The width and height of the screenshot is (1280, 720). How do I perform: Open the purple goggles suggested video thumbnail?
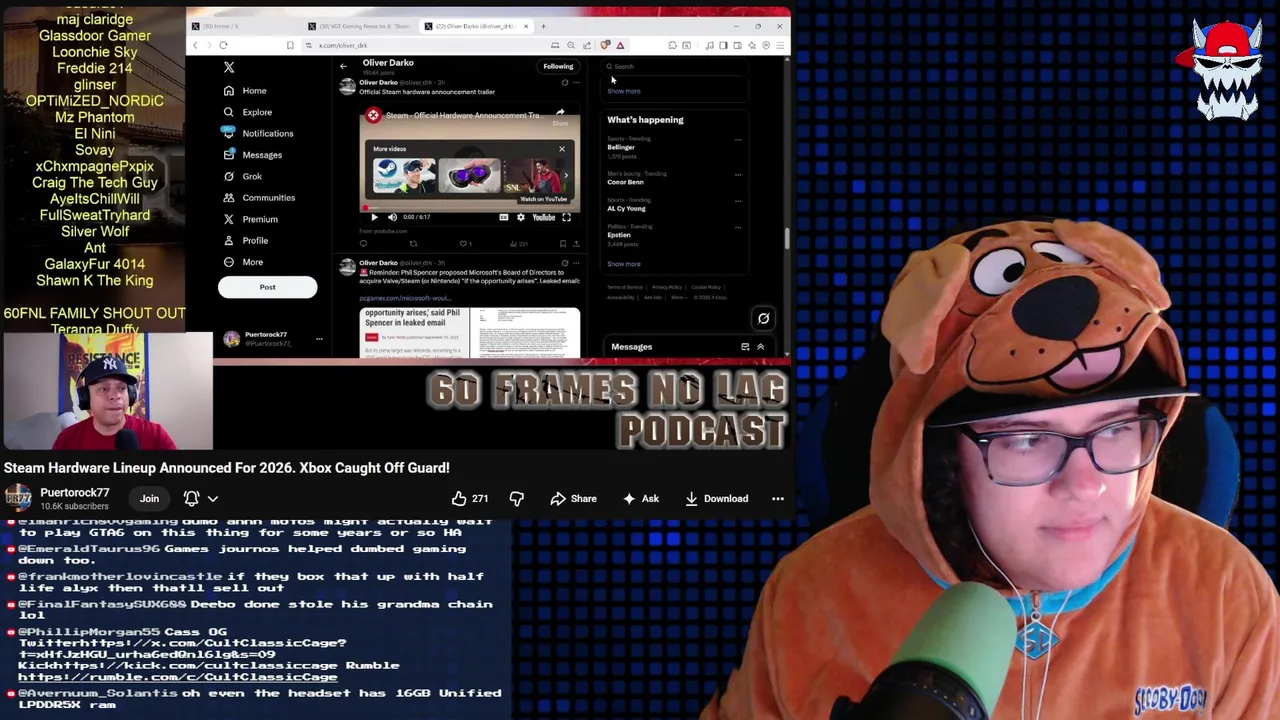tap(469, 176)
